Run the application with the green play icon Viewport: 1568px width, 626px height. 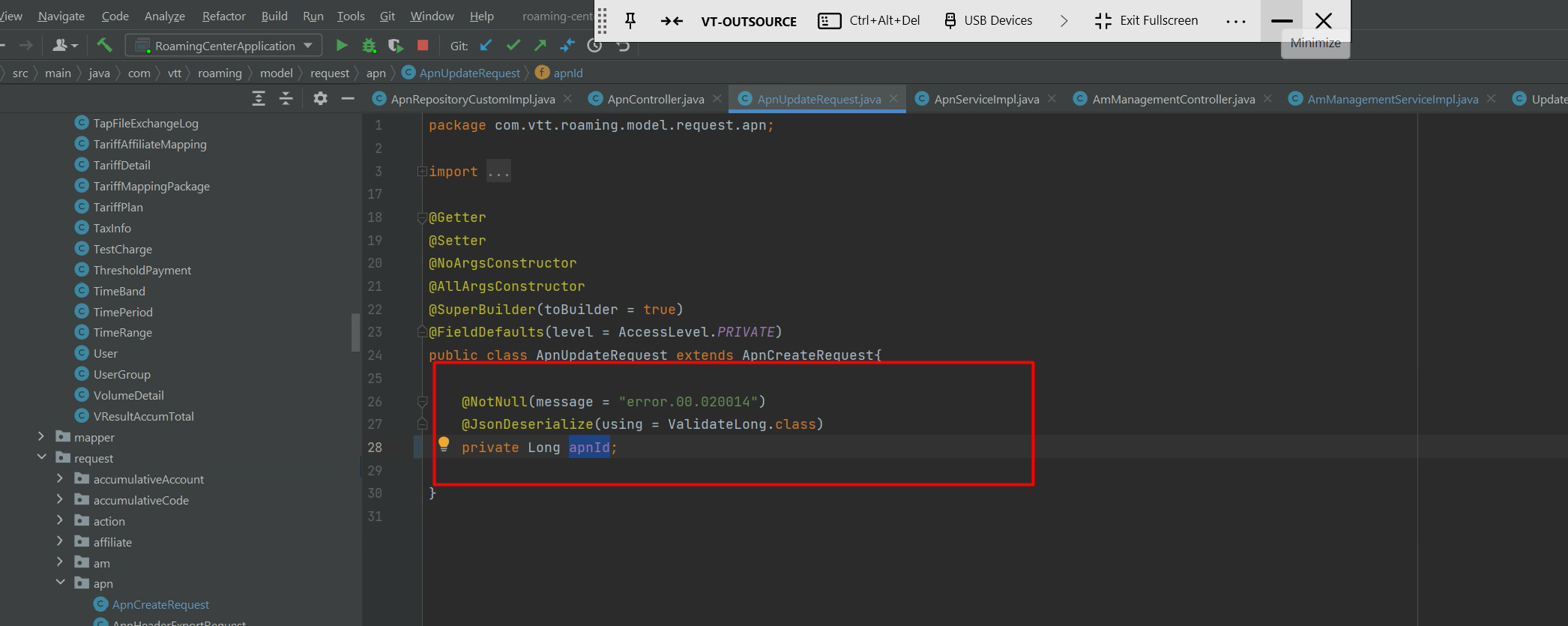coord(342,46)
